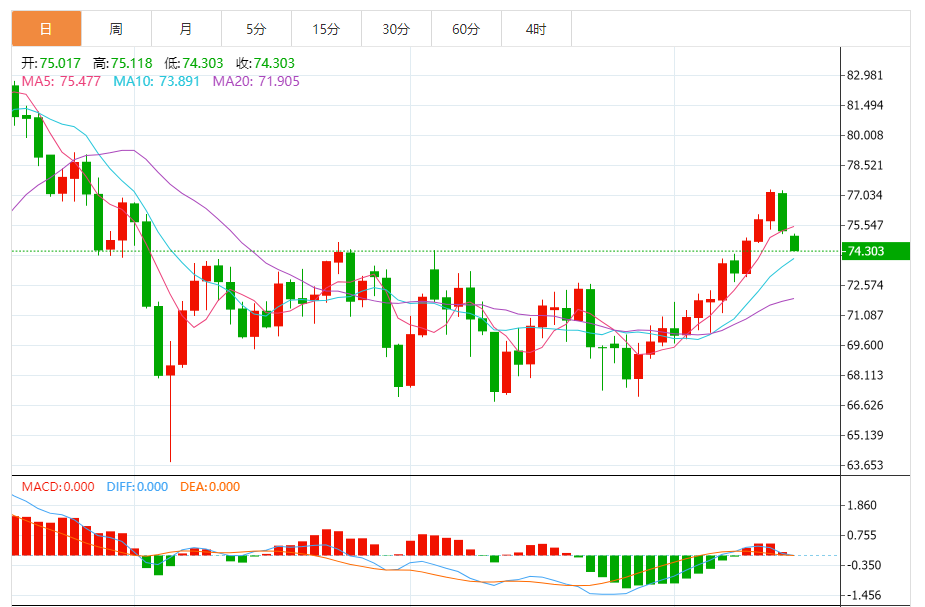Click the 65.139 price axis label
This screenshot has width=925, height=607.
[x=865, y=435]
